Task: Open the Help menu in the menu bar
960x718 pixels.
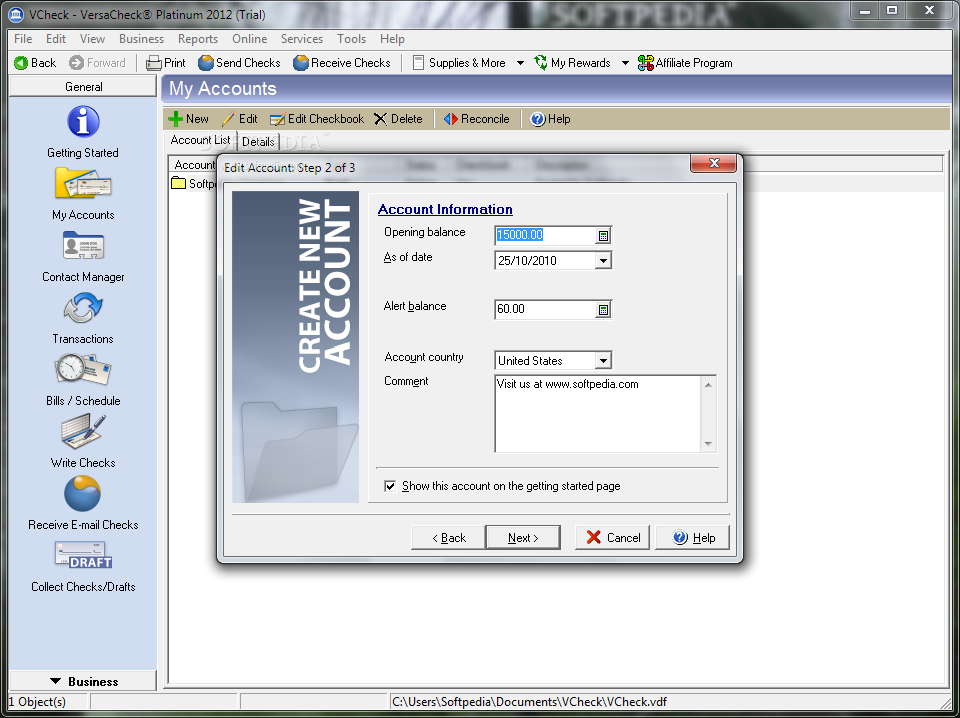Action: pyautogui.click(x=392, y=39)
